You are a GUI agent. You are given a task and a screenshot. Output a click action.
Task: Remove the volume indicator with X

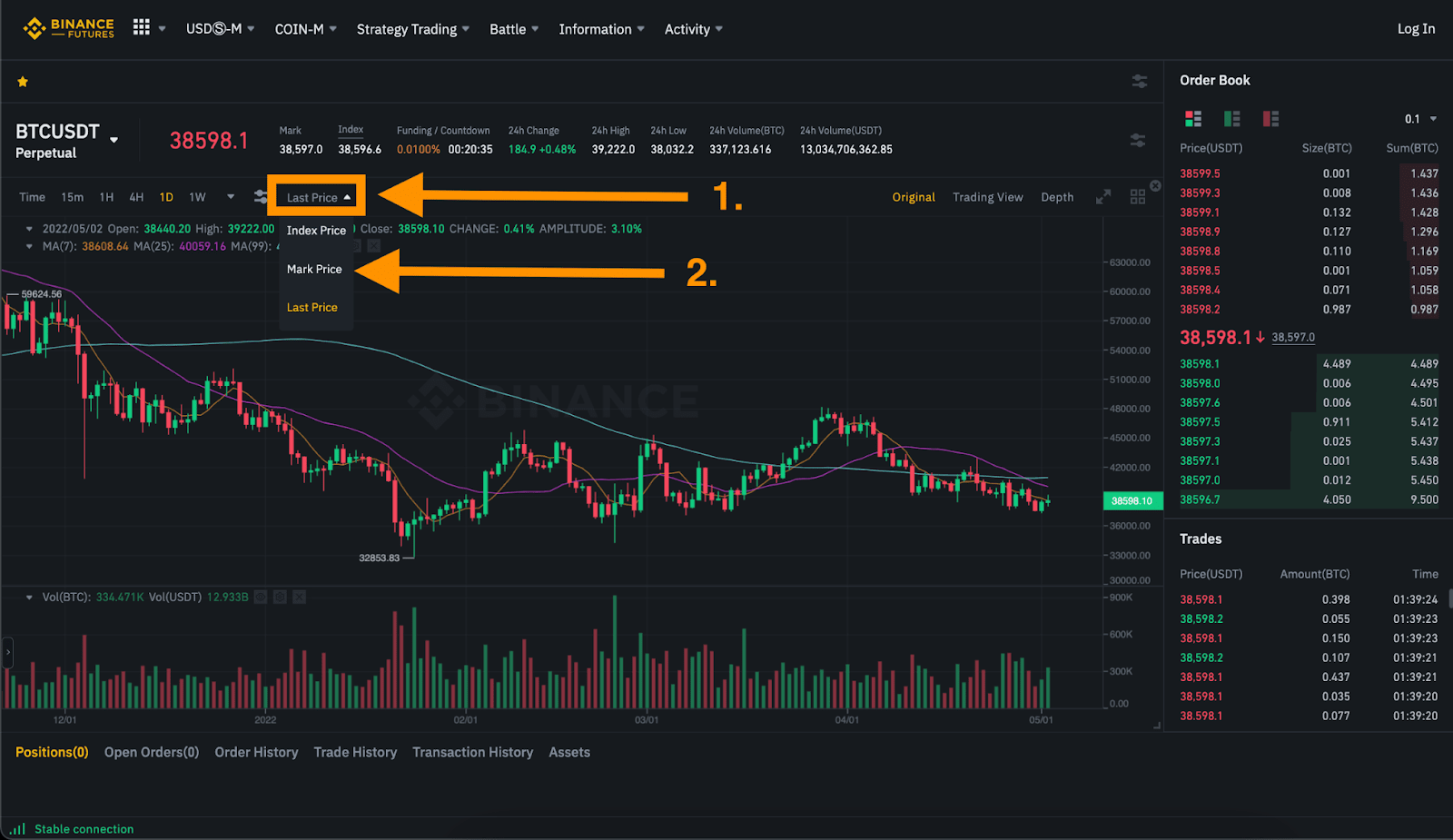pos(300,597)
